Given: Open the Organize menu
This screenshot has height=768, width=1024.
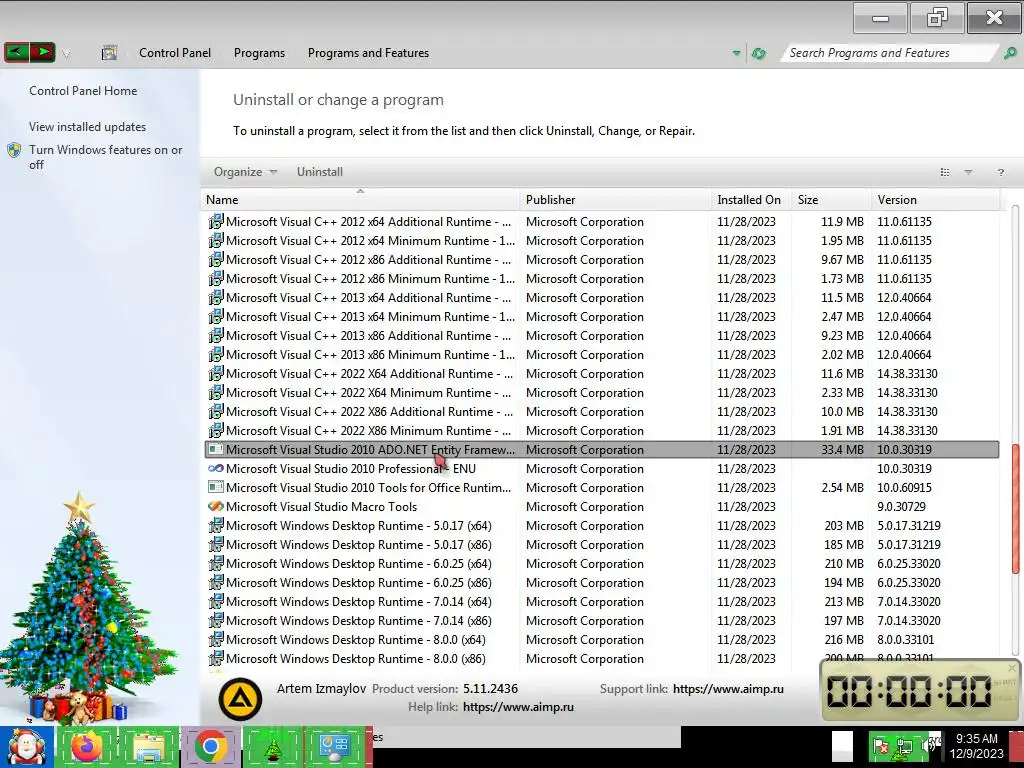Looking at the screenshot, I should [x=245, y=172].
